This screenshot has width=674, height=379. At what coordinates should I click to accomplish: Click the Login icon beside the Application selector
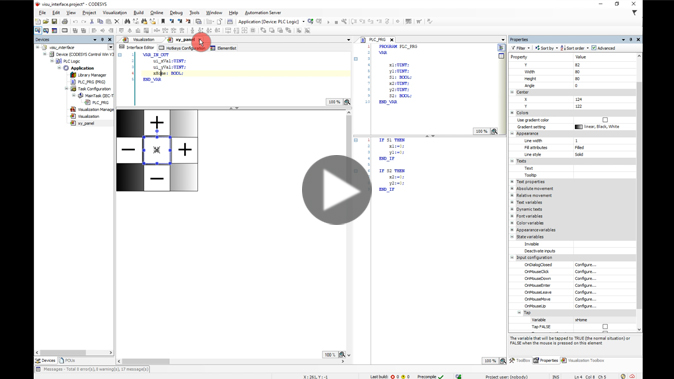[x=310, y=21]
